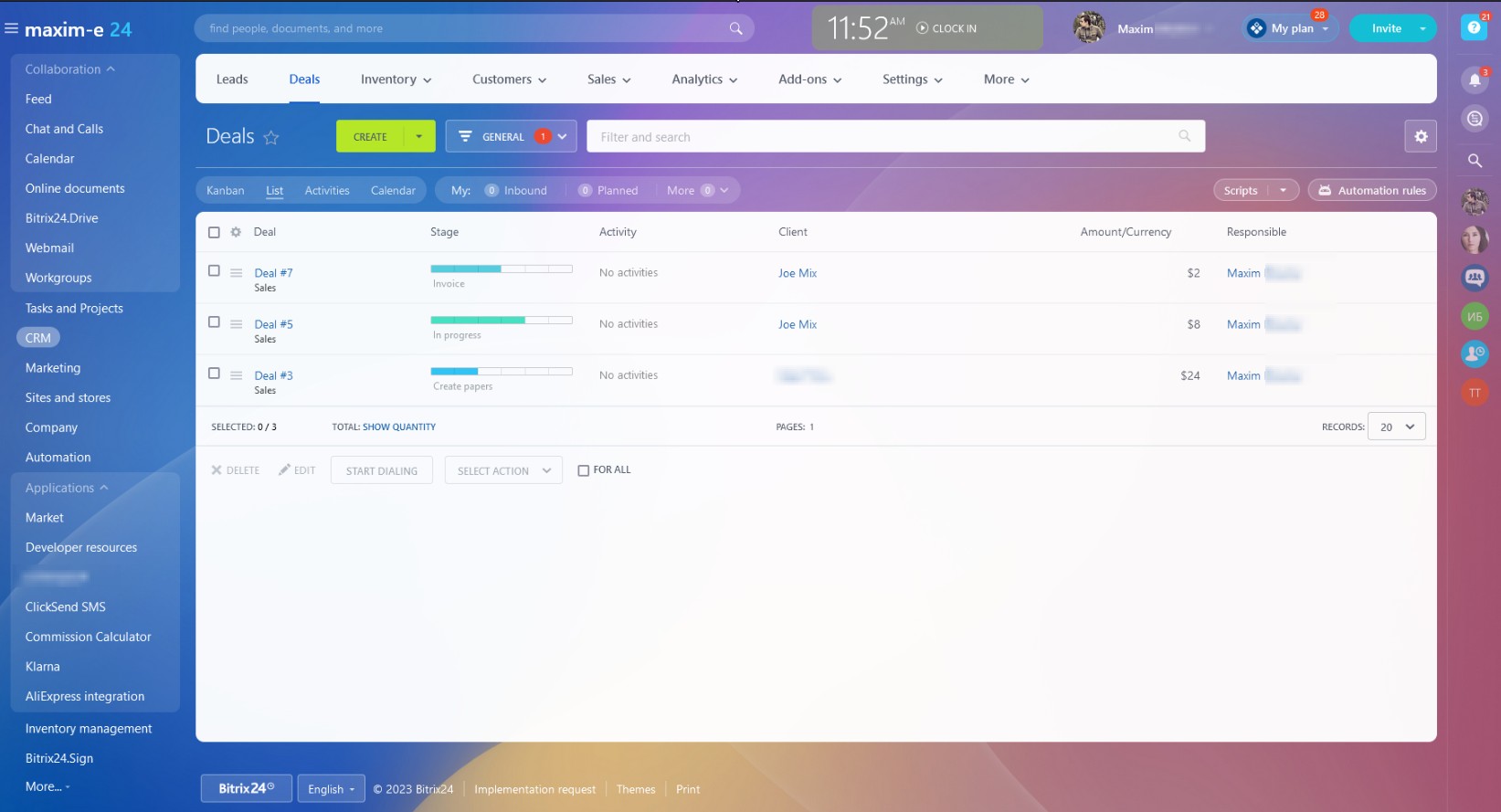This screenshot has width=1501, height=812.
Task: Switch to Calendar deals view
Action: pyautogui.click(x=393, y=190)
